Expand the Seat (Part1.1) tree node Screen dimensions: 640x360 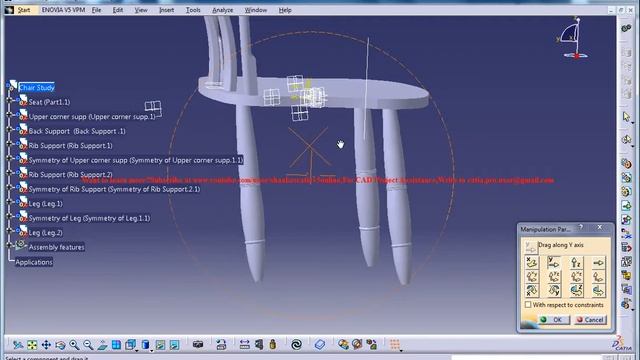[9, 100]
